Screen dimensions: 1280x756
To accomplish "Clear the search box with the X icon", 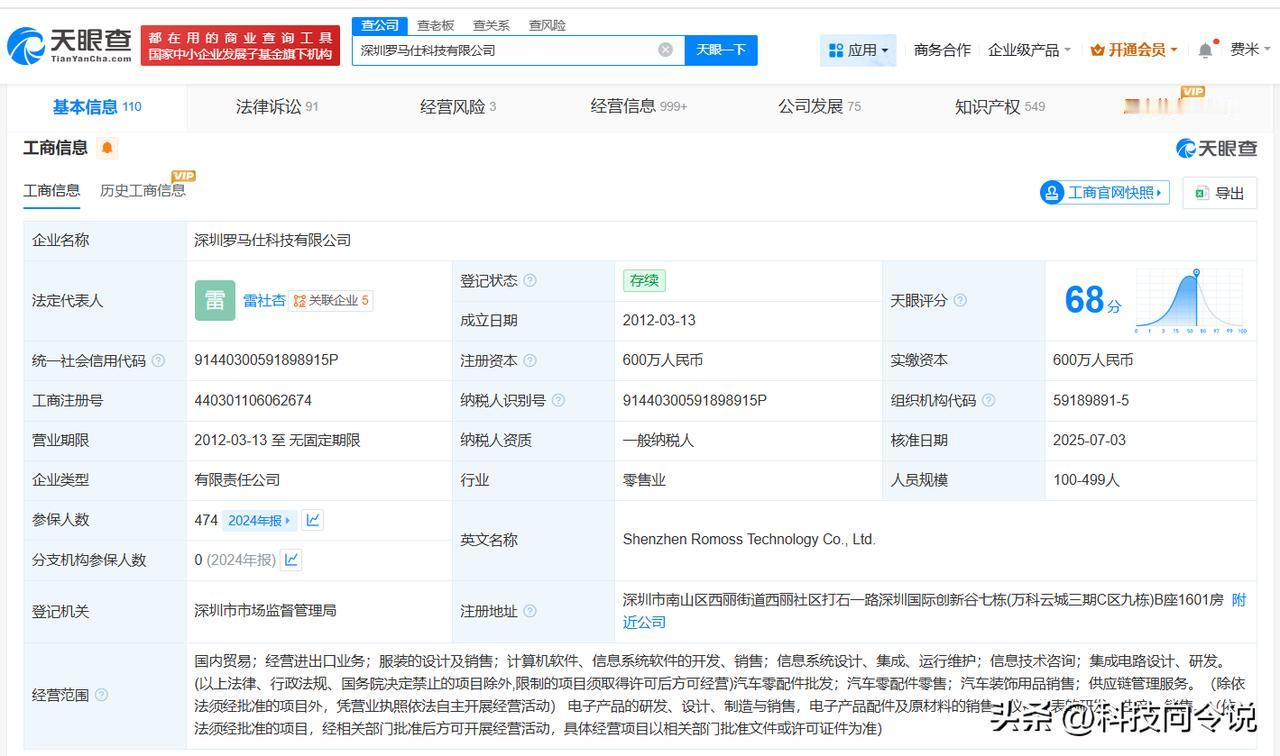I will coord(665,50).
